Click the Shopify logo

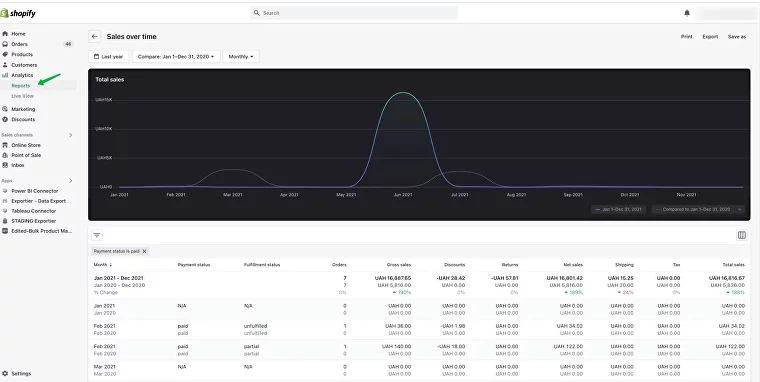[18, 13]
